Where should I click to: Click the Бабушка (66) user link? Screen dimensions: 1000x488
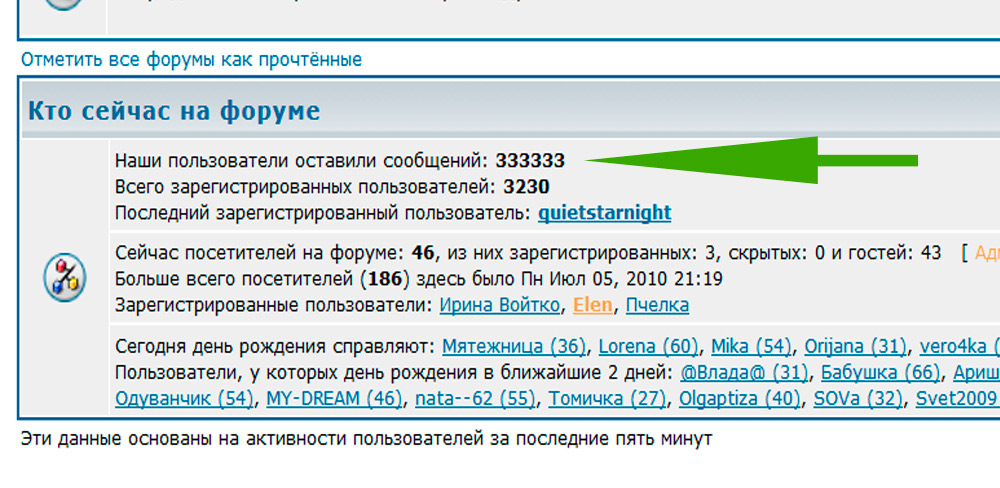[880, 373]
